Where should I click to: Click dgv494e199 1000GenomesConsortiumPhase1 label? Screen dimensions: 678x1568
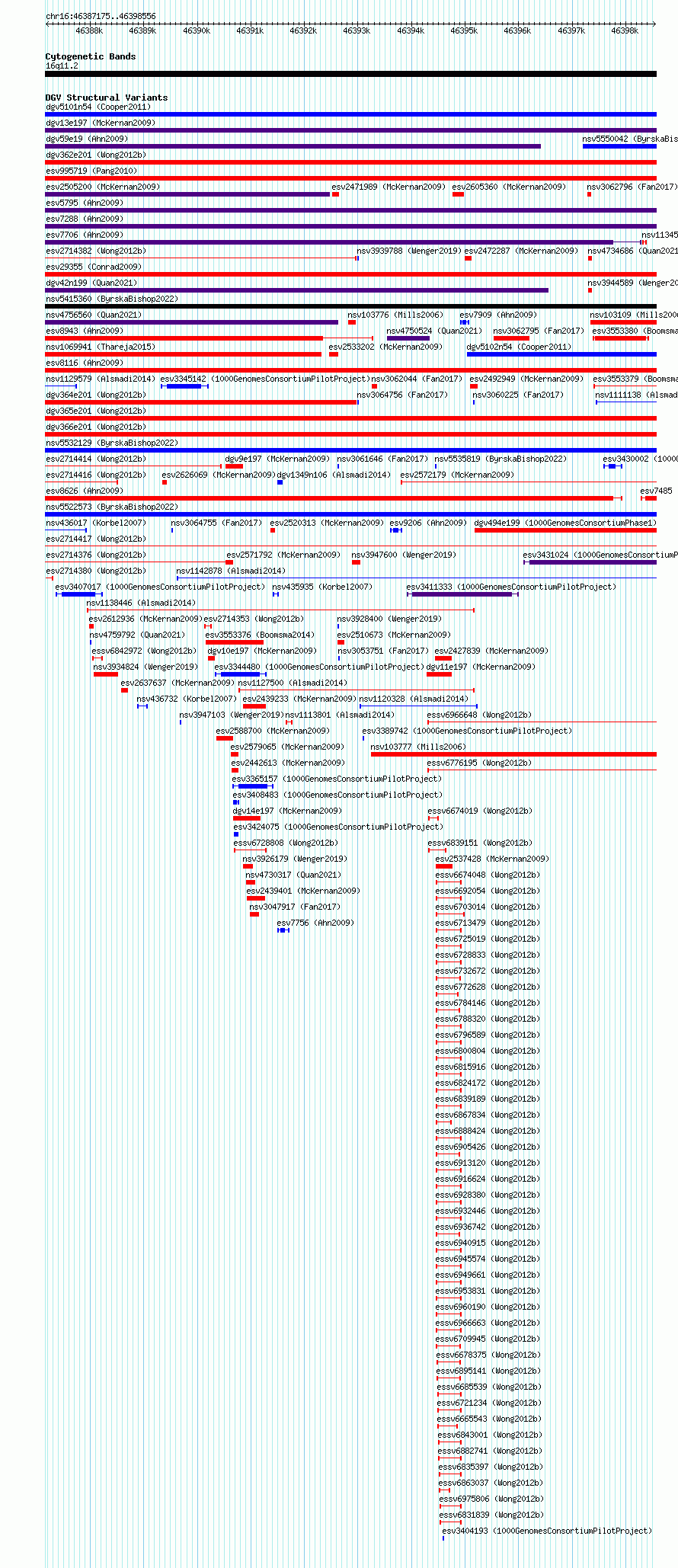point(565,523)
